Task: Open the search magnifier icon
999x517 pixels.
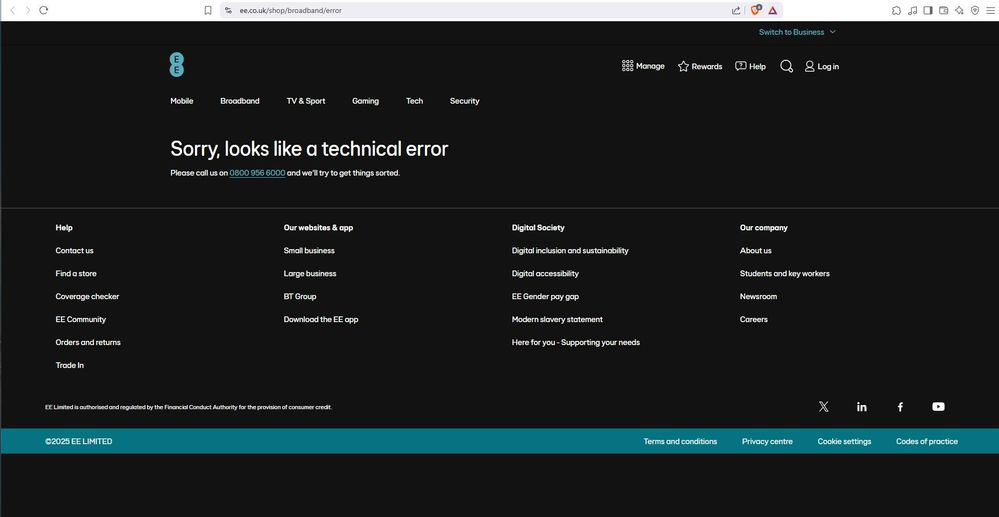Action: pos(786,66)
